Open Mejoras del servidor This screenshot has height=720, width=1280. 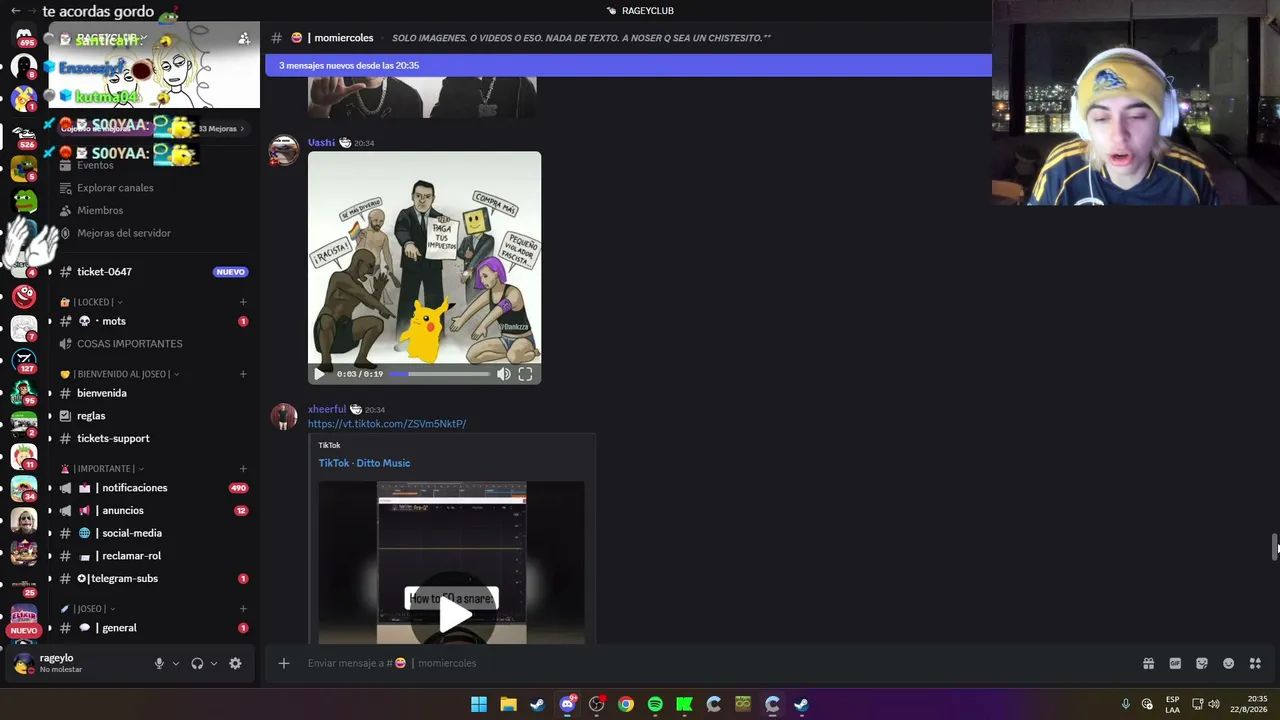pos(124,233)
